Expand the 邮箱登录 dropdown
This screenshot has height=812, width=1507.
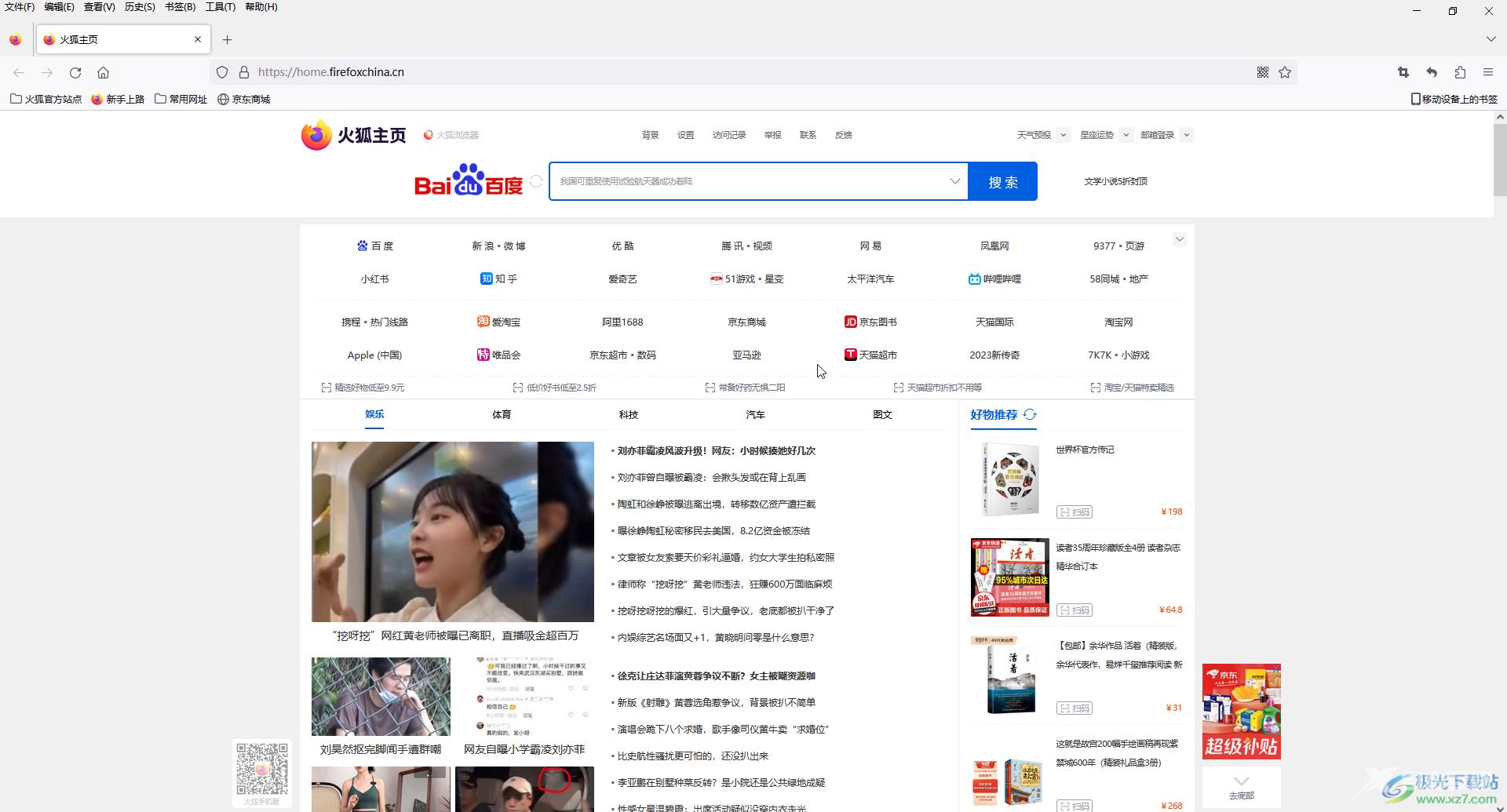(x=1186, y=135)
